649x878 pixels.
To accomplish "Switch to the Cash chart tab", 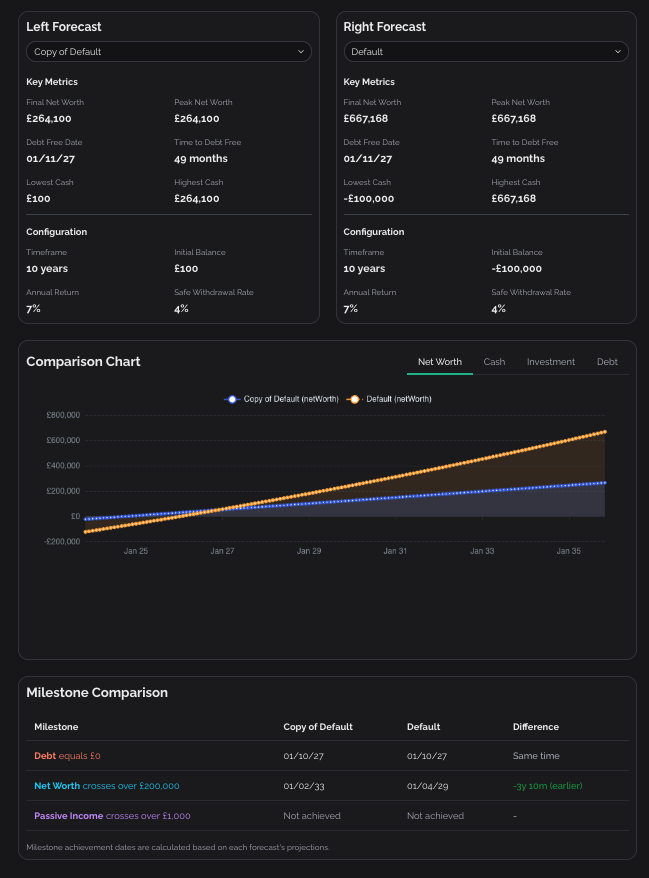I will click(494, 362).
